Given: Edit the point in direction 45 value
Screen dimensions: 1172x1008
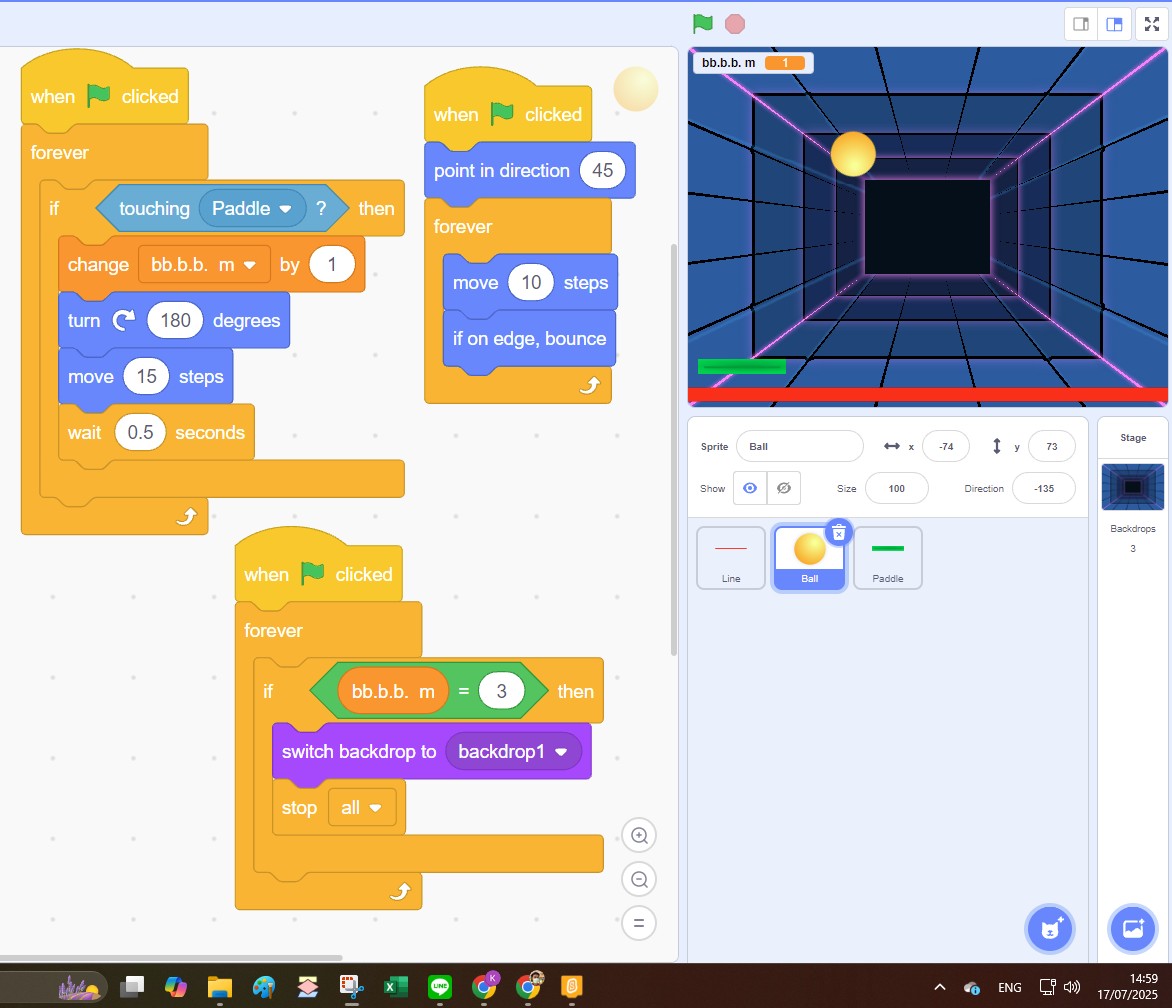Looking at the screenshot, I should point(602,170).
